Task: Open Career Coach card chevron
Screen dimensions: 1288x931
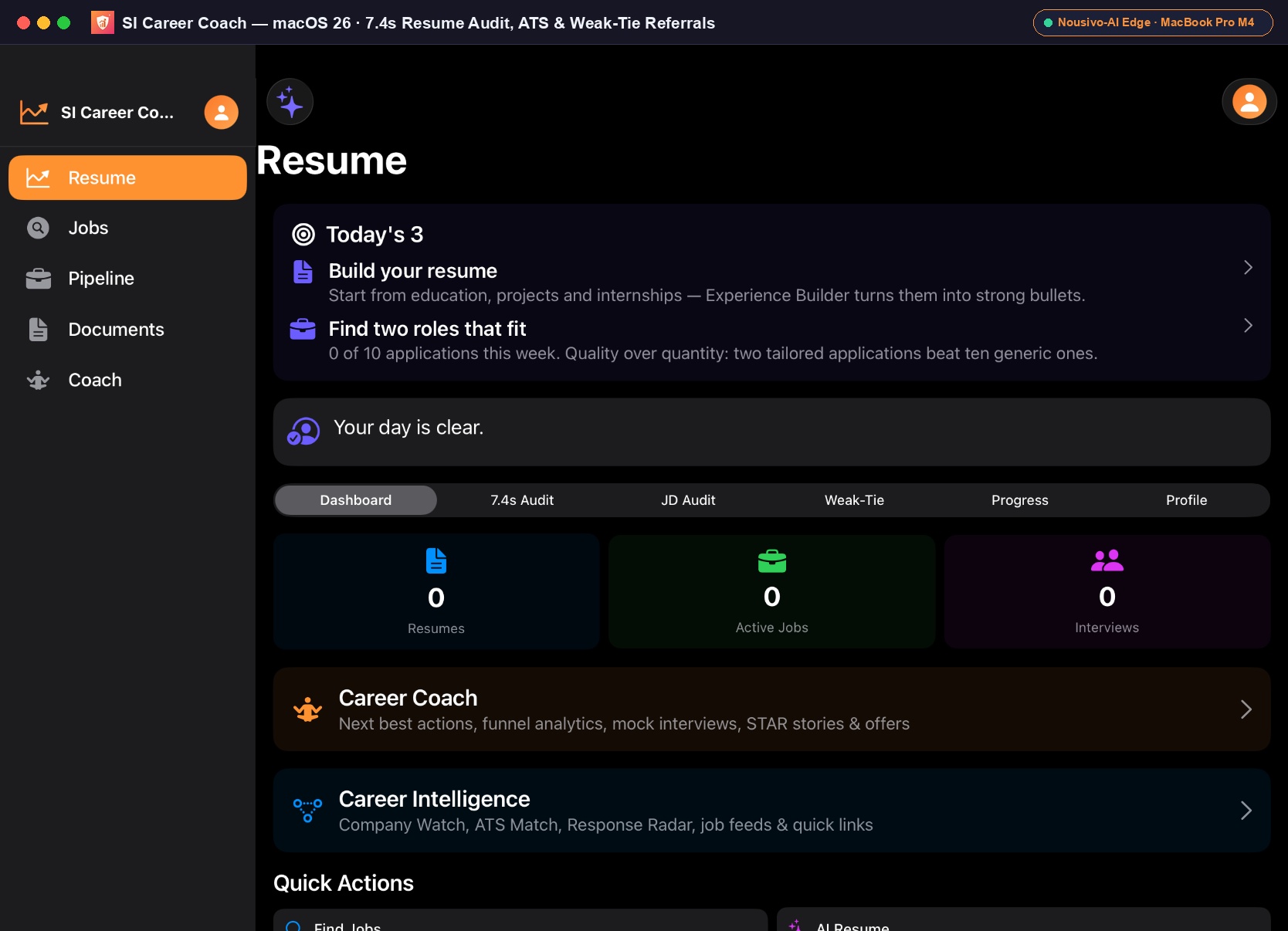Action: click(x=1246, y=709)
